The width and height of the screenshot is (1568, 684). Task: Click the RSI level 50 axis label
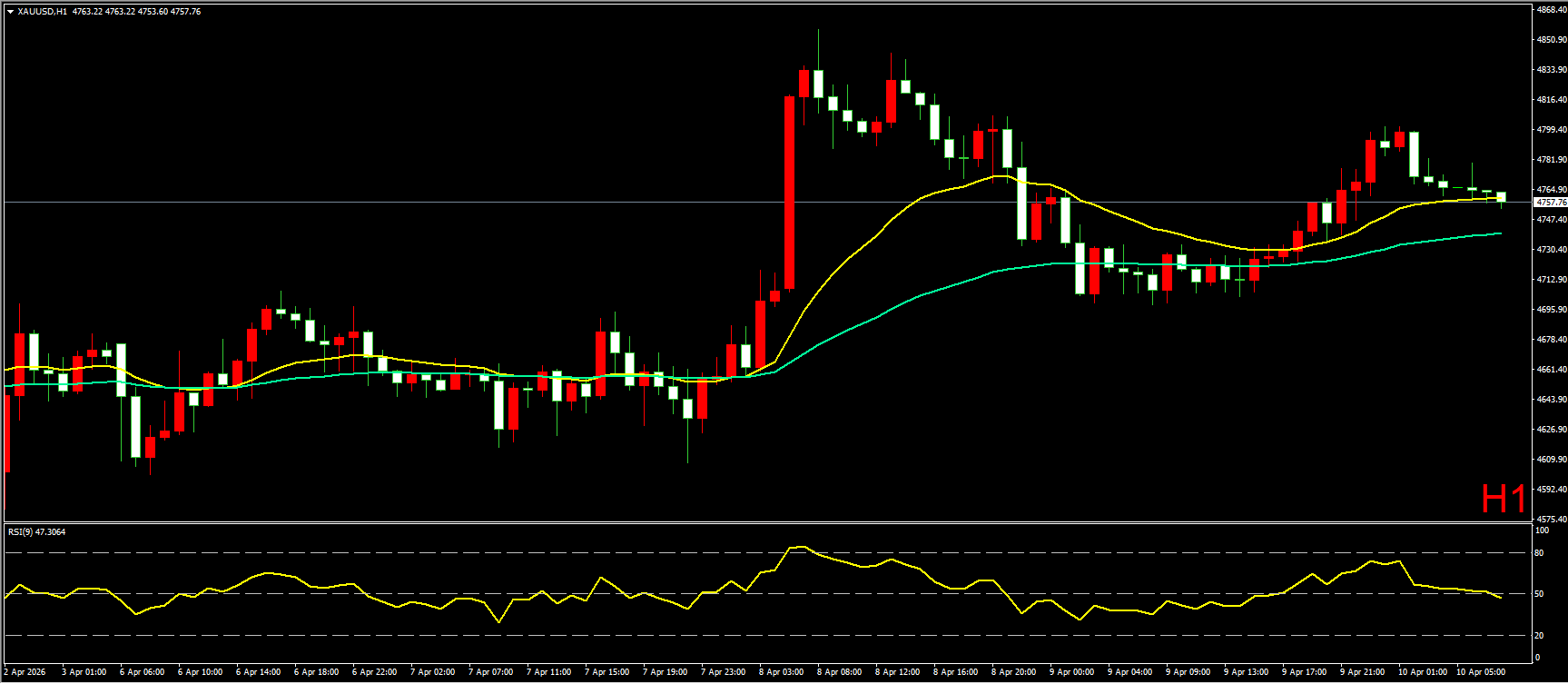pyautogui.click(x=1539, y=594)
